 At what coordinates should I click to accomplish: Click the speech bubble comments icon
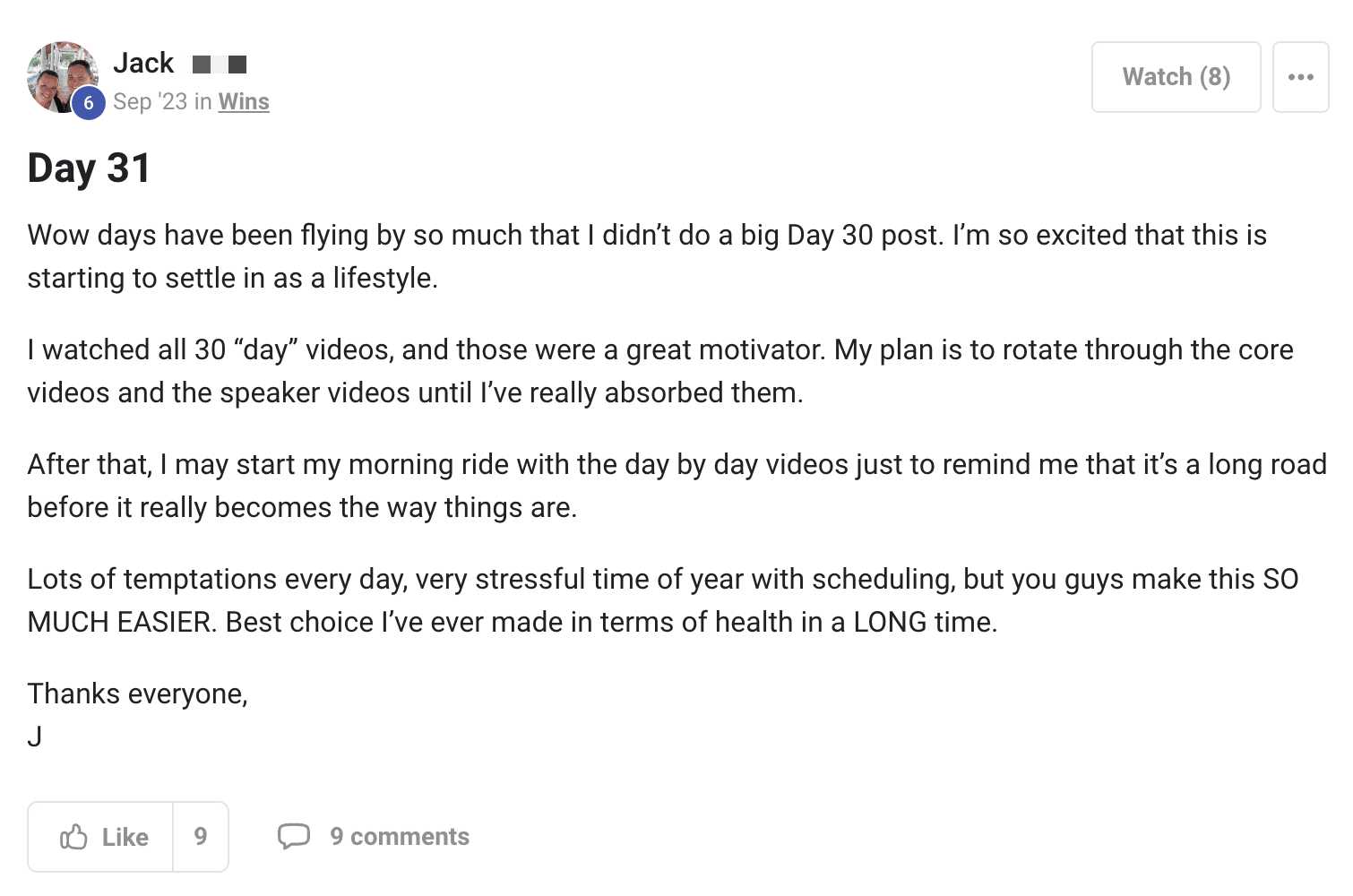click(x=293, y=836)
